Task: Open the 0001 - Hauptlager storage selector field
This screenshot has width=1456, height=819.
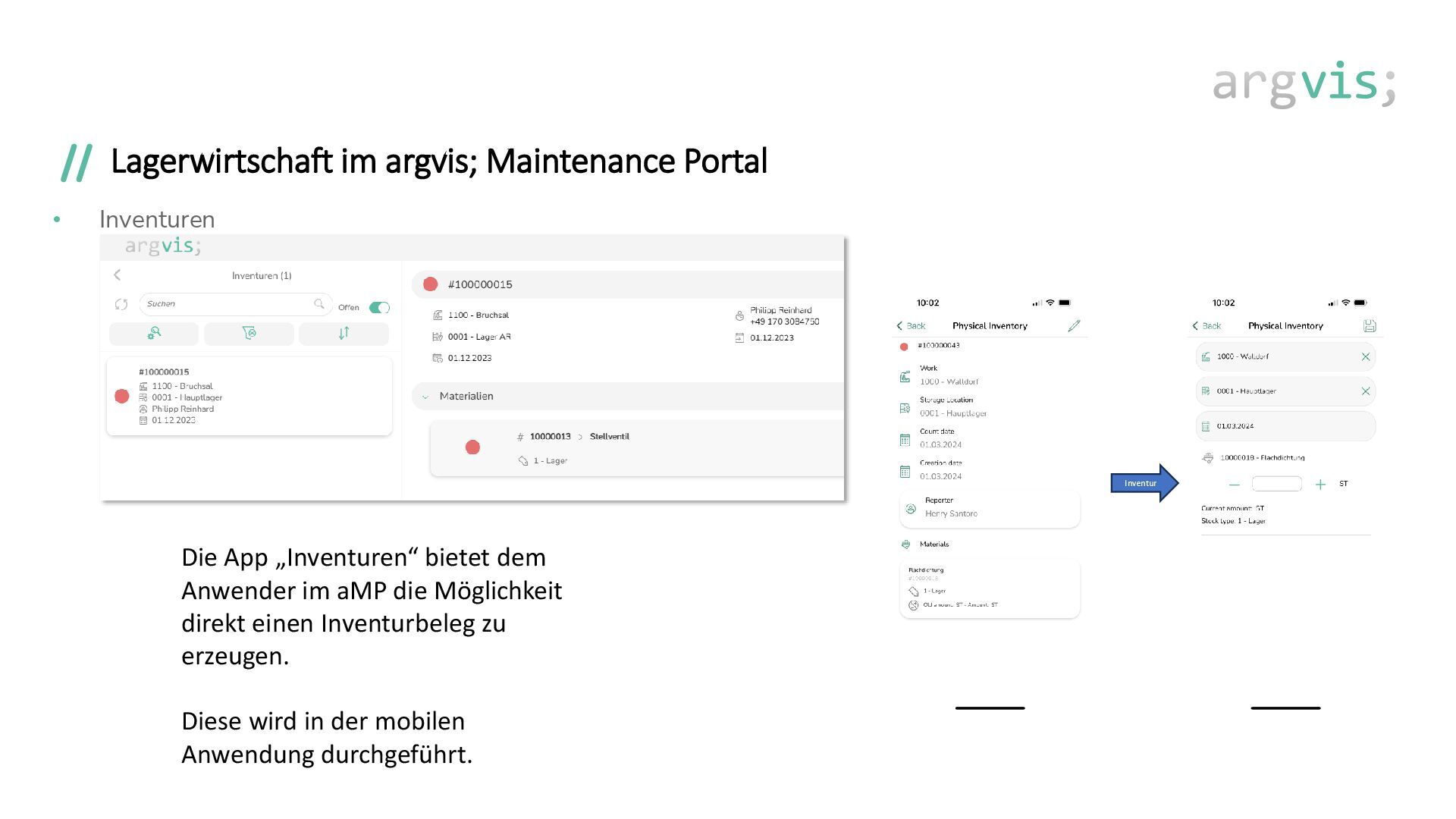Action: click(1285, 391)
